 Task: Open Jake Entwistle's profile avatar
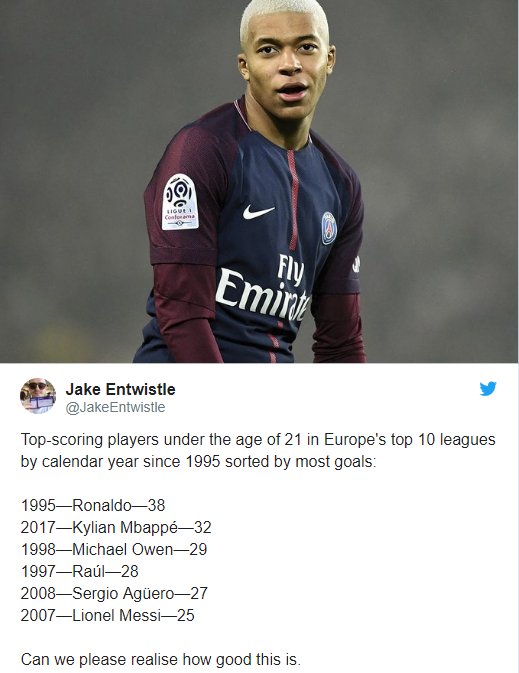pyautogui.click(x=38, y=396)
